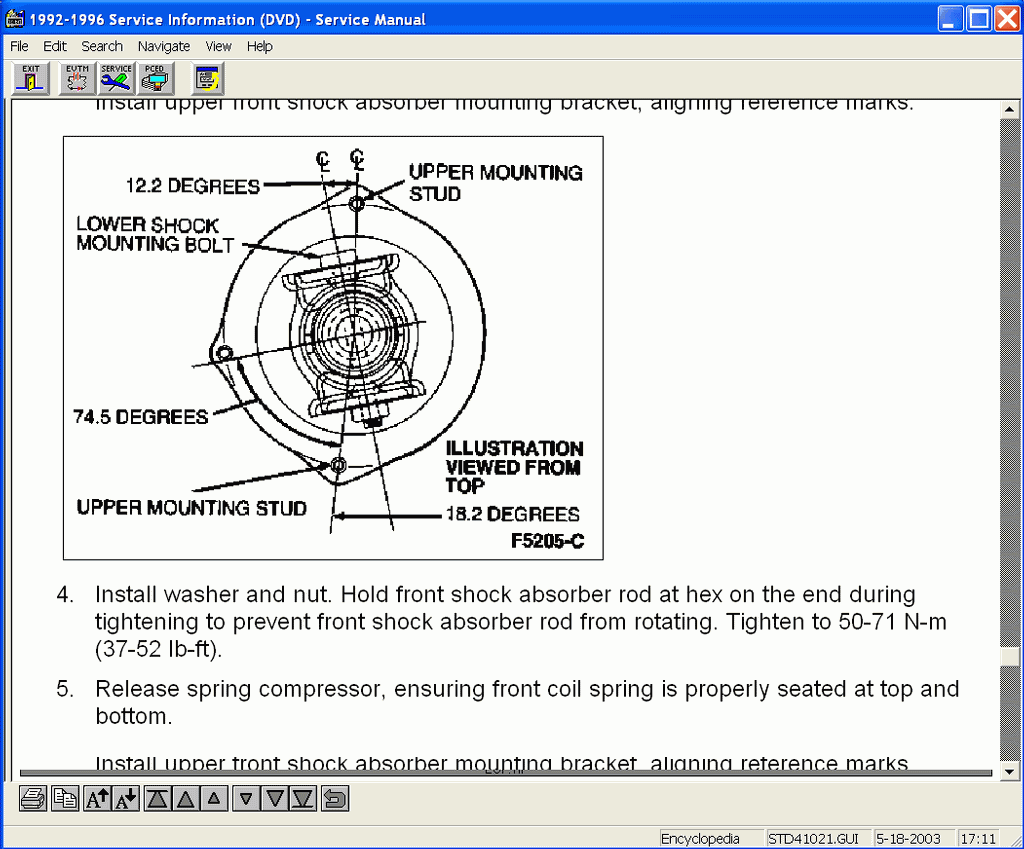This screenshot has width=1024, height=849.
Task: Click the return back arrow icon
Action: [x=335, y=798]
